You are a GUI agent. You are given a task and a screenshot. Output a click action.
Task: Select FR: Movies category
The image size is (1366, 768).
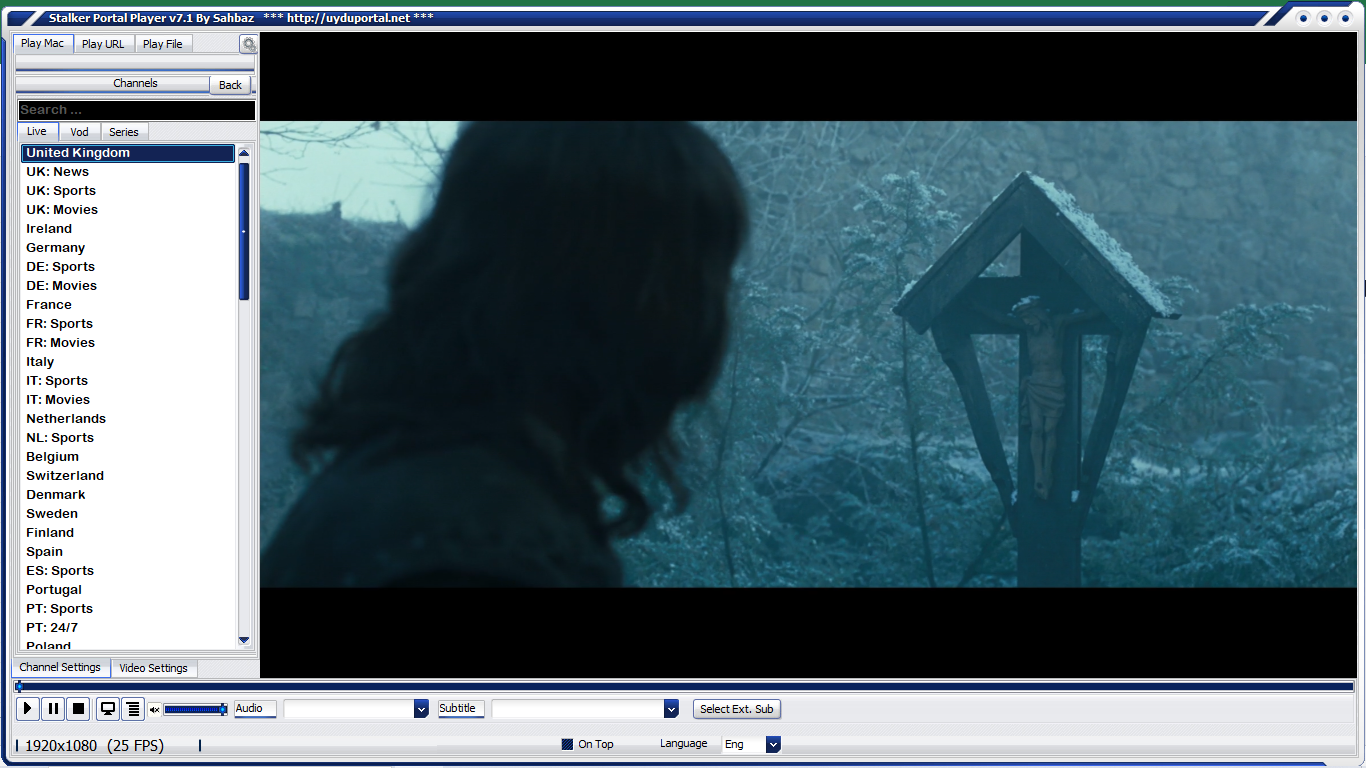click(x=128, y=343)
